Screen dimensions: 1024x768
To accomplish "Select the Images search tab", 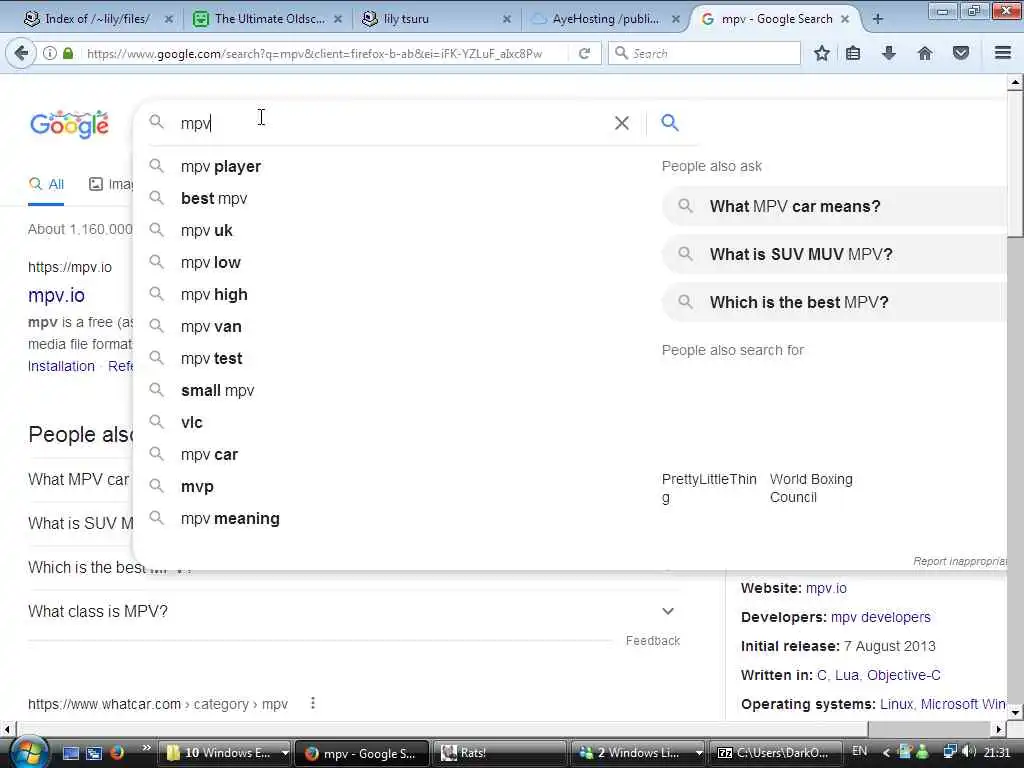I will pos(110,184).
